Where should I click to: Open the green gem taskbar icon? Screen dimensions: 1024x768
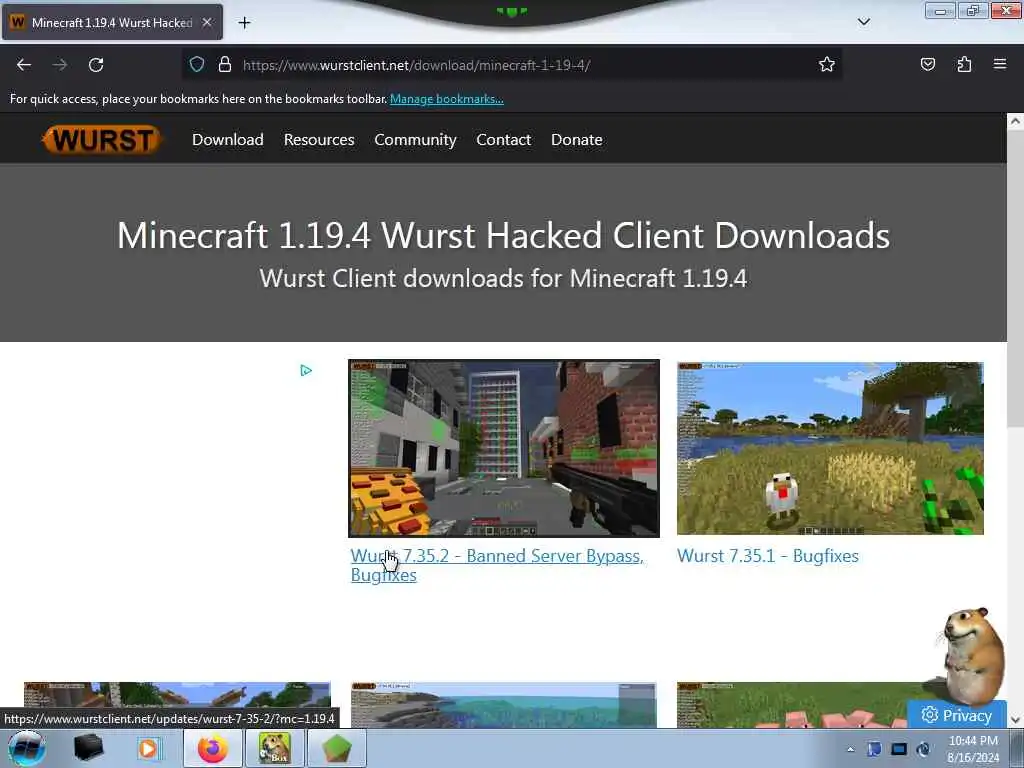(x=336, y=748)
